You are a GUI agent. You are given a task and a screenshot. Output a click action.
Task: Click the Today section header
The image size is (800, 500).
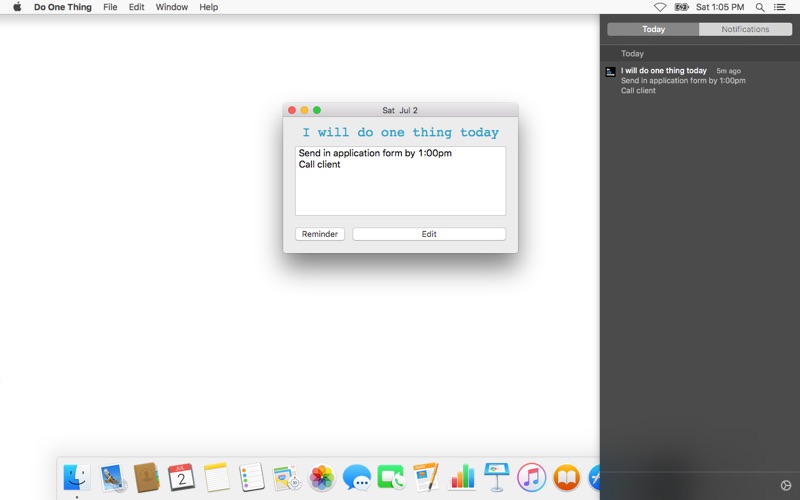pos(632,53)
